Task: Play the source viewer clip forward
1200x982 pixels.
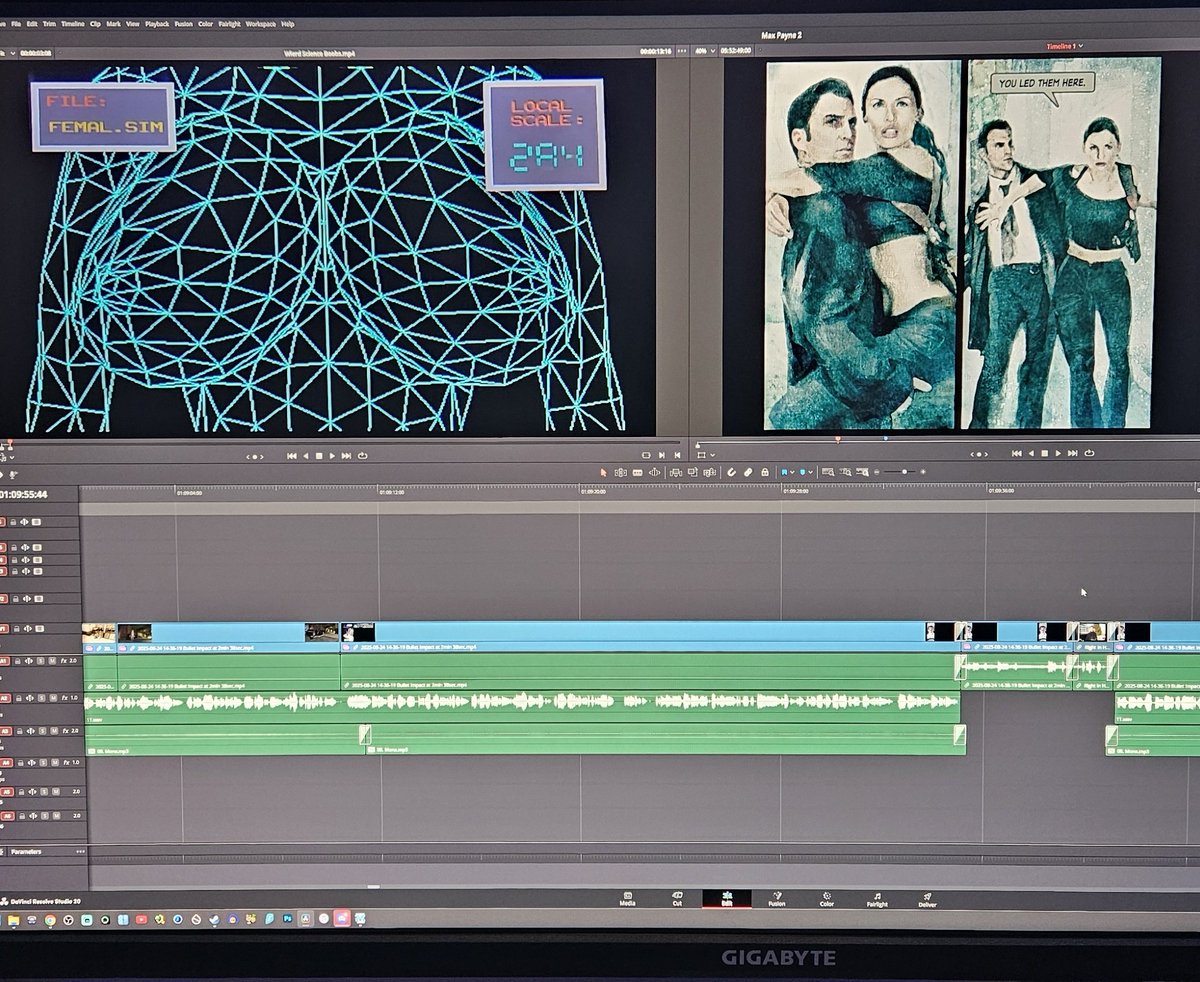Action: 332,455
